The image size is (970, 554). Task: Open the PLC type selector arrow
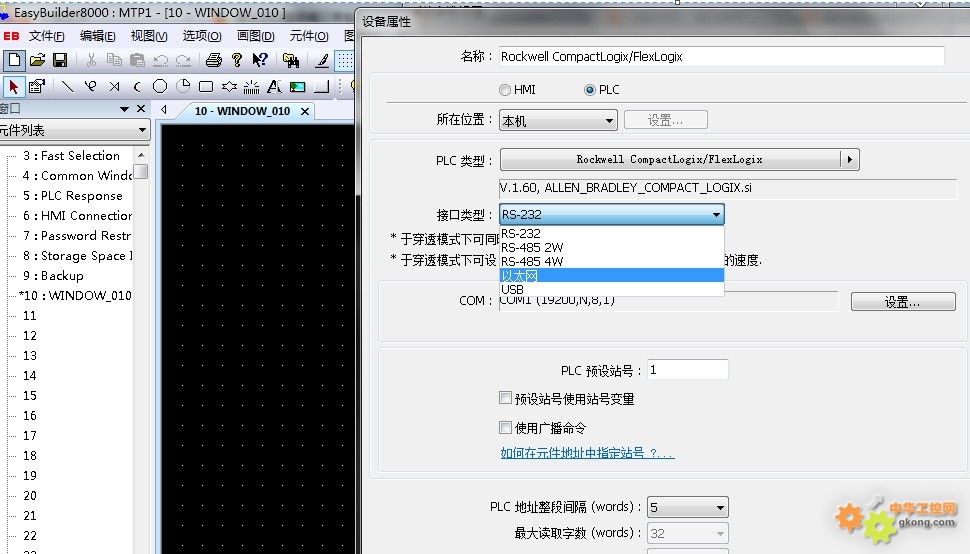tap(849, 160)
